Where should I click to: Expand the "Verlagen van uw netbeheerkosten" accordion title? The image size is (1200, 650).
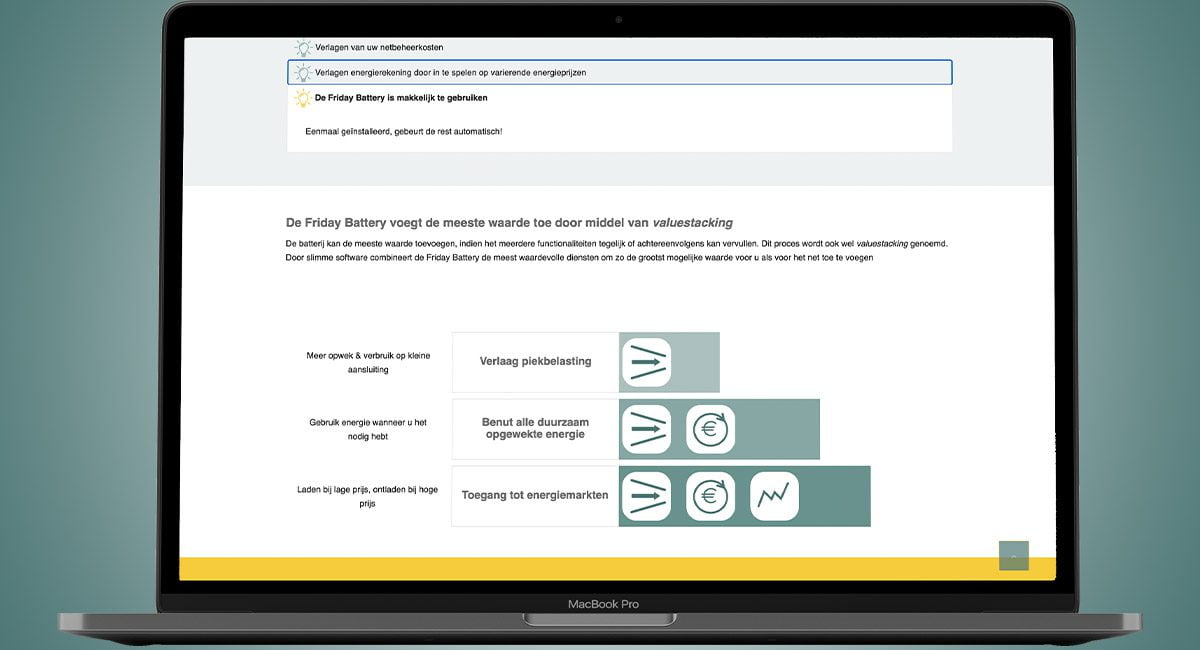[x=379, y=47]
